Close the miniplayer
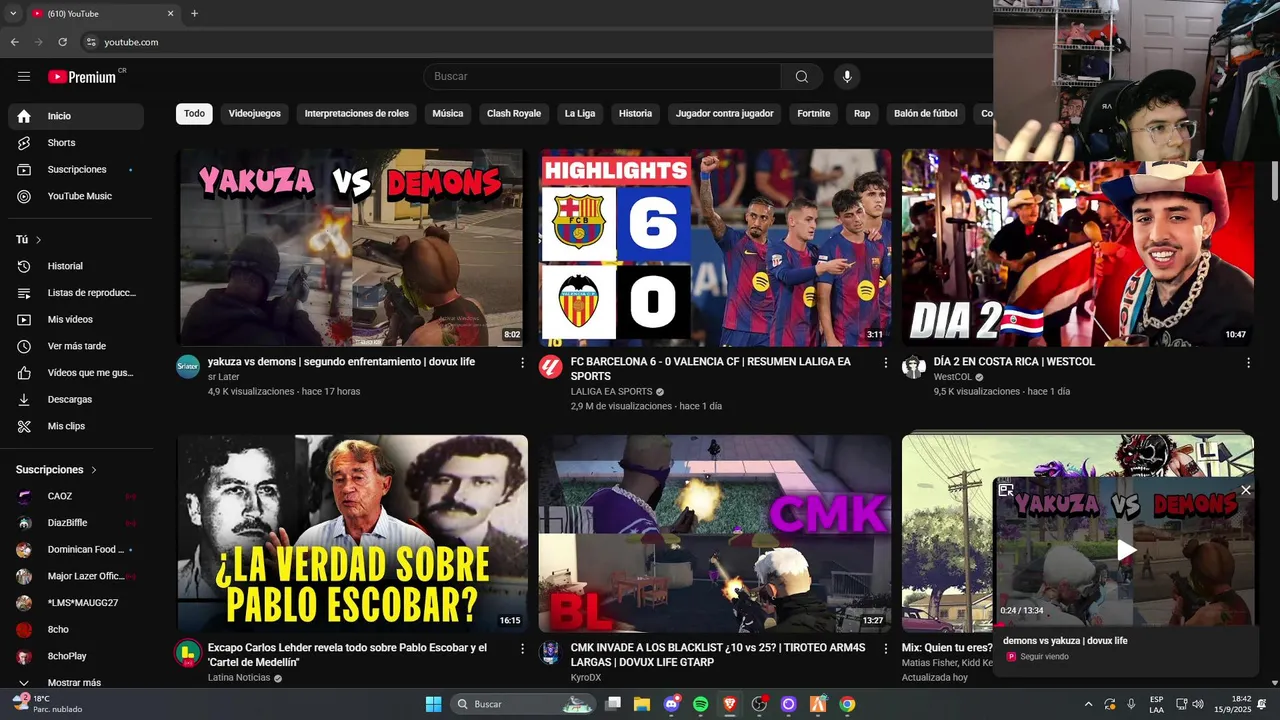Screen dimensions: 1280x720 click(x=1245, y=490)
